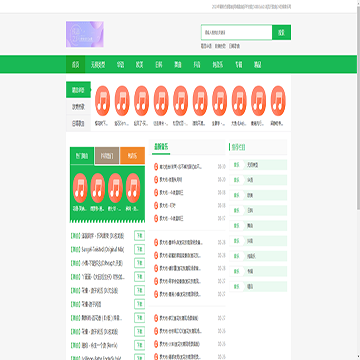The height and width of the screenshot is (360, 360).
Task: Open 抖音 category in right sidebar list
Action: click(258, 241)
